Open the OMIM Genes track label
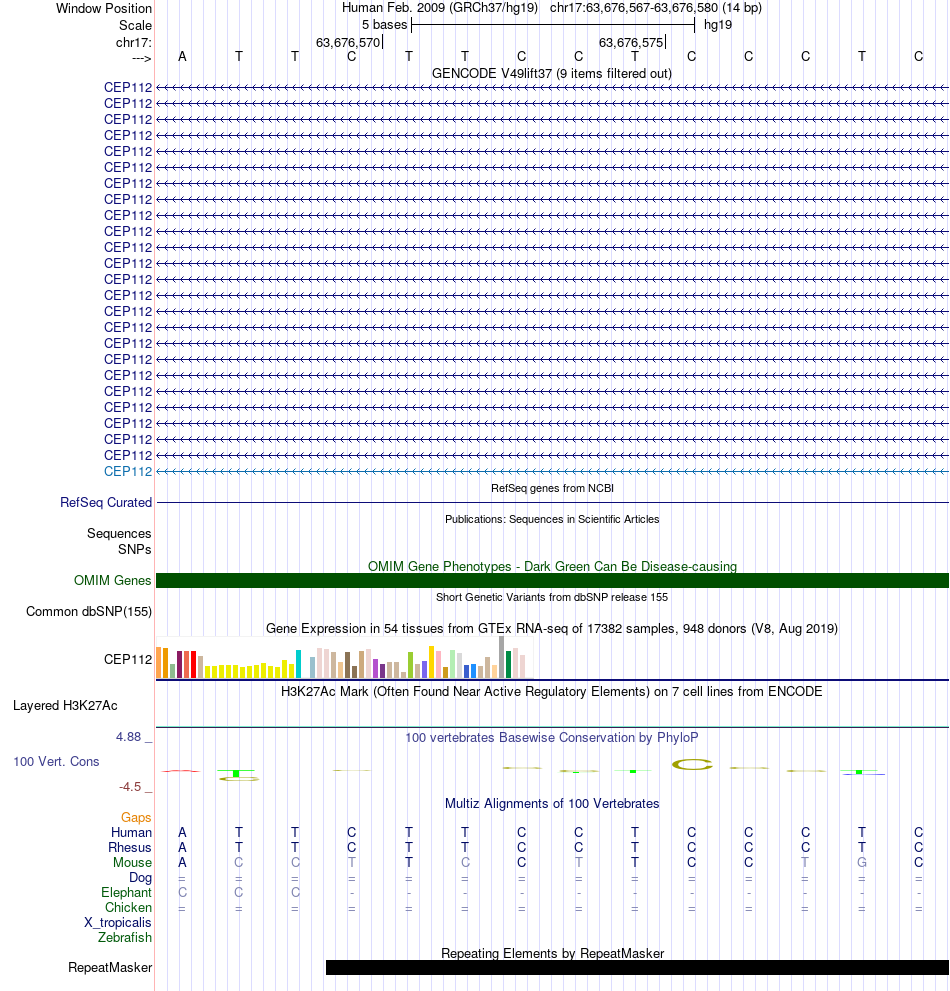Image resolution: width=950 pixels, height=991 pixels. click(x=113, y=580)
